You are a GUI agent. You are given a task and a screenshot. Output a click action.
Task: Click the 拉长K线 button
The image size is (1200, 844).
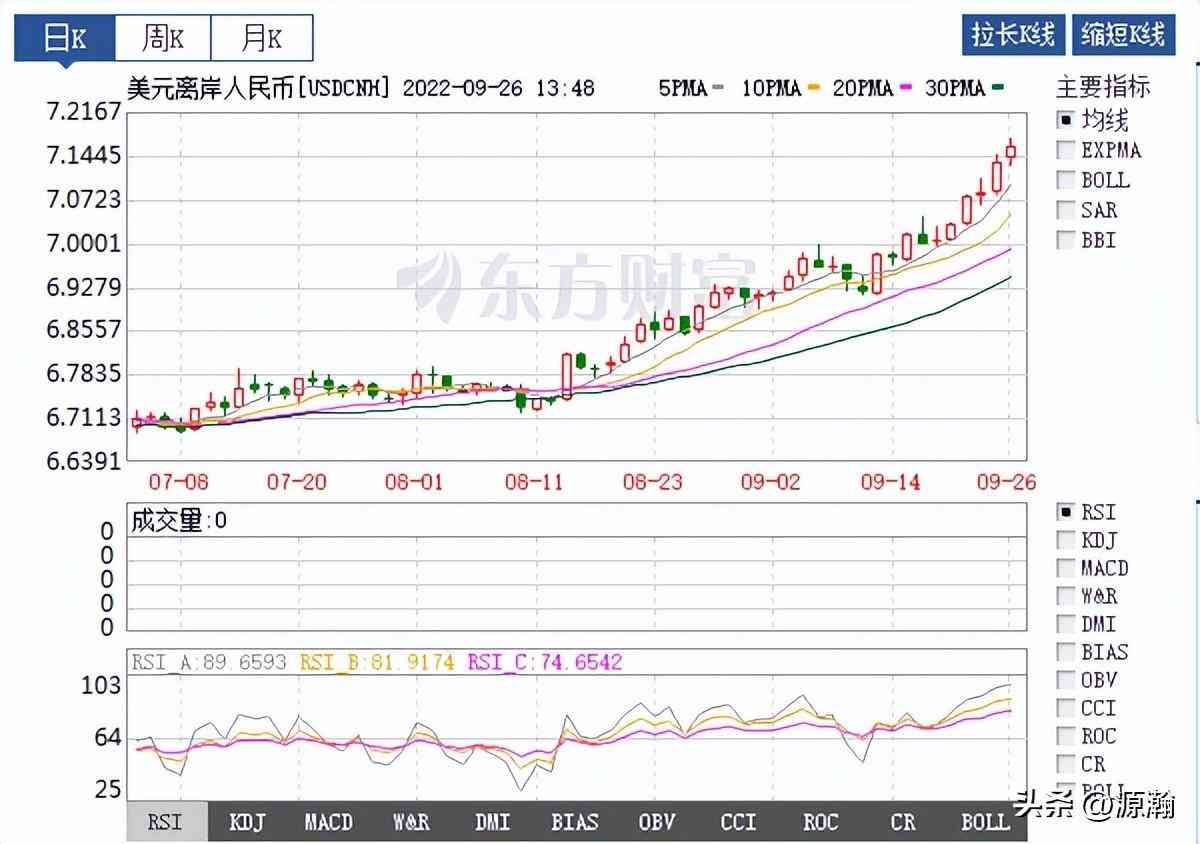1013,35
